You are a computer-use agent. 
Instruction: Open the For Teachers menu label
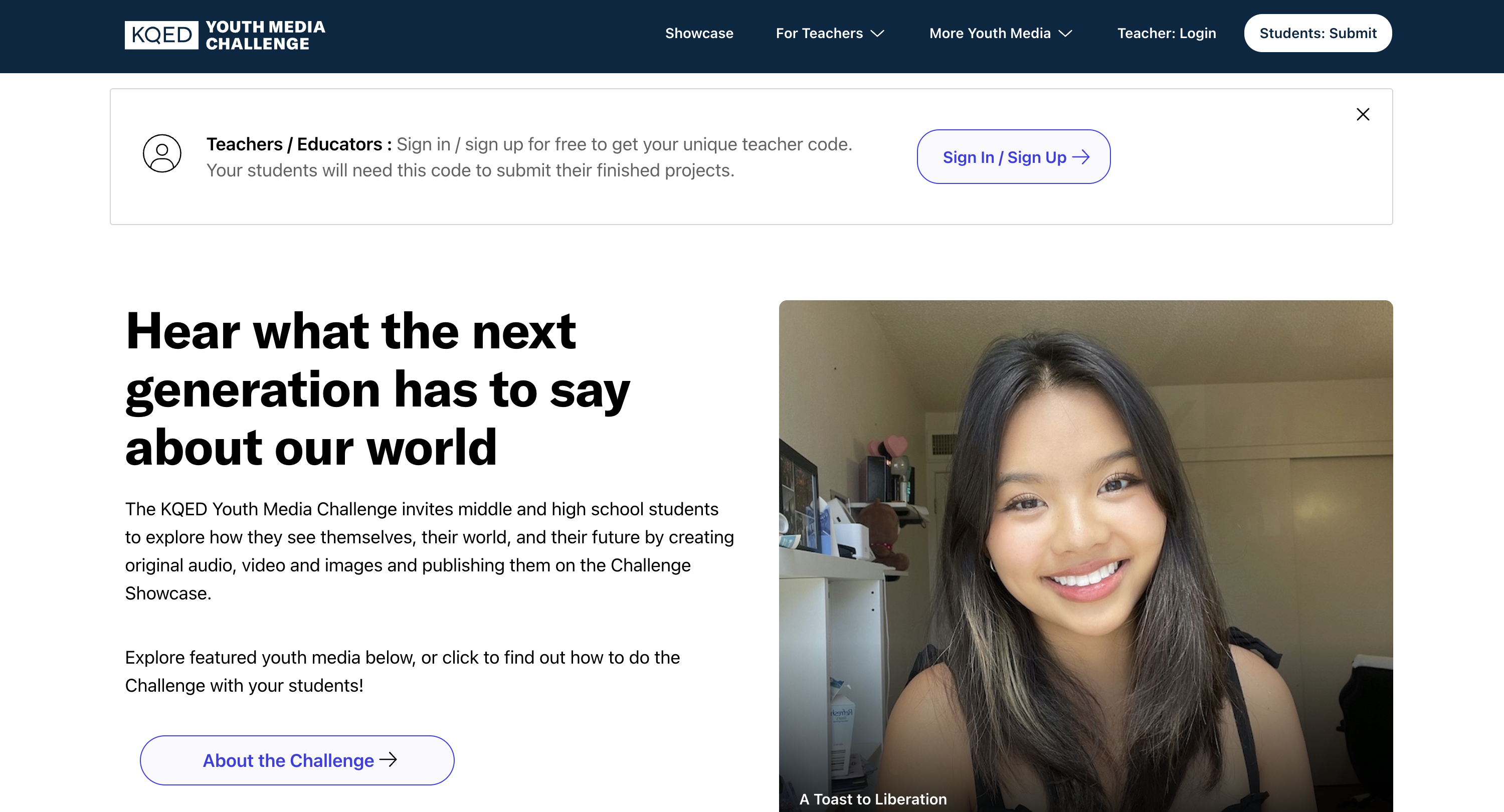[x=819, y=33]
